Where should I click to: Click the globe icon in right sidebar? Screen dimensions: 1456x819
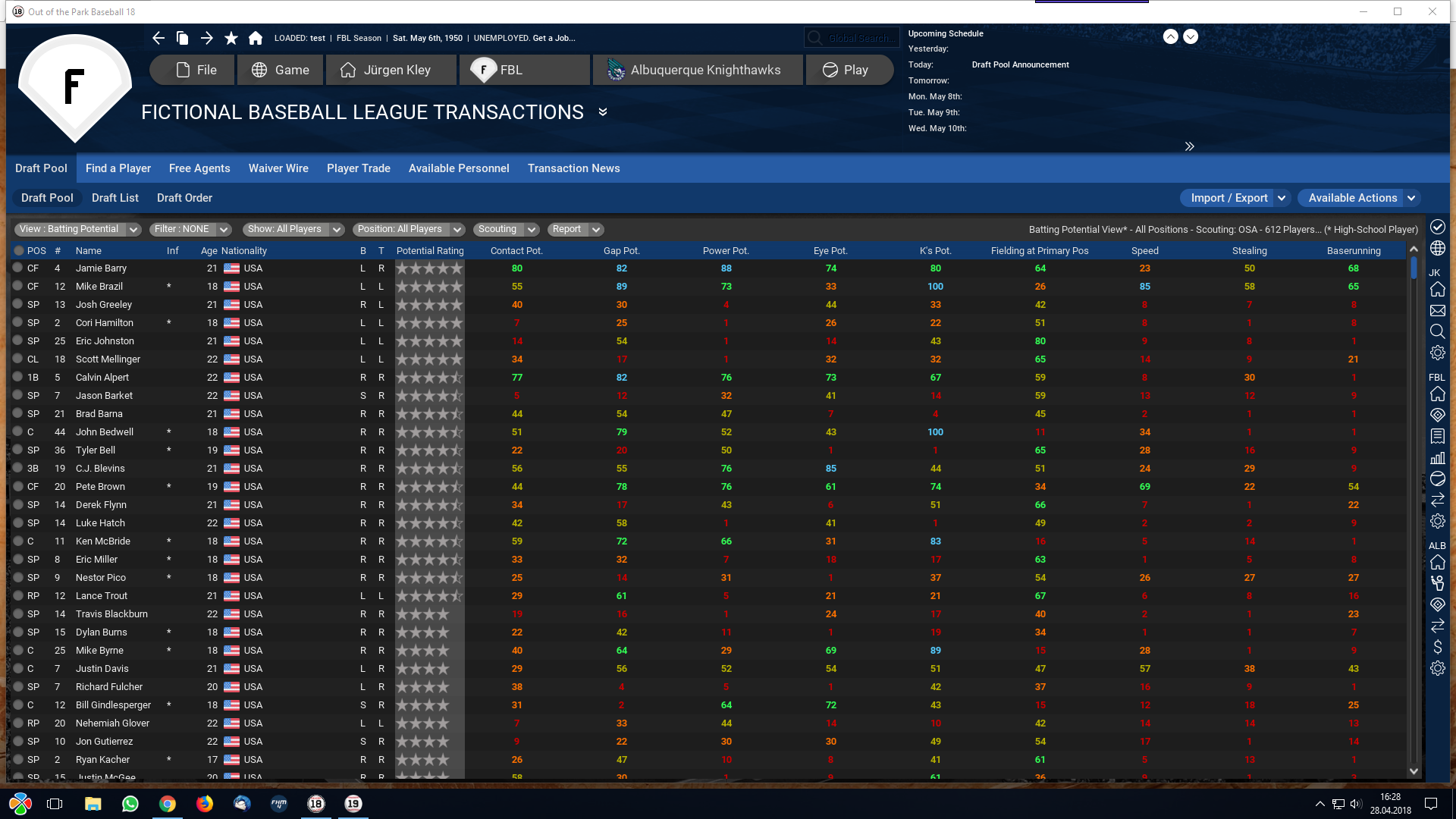coord(1437,248)
